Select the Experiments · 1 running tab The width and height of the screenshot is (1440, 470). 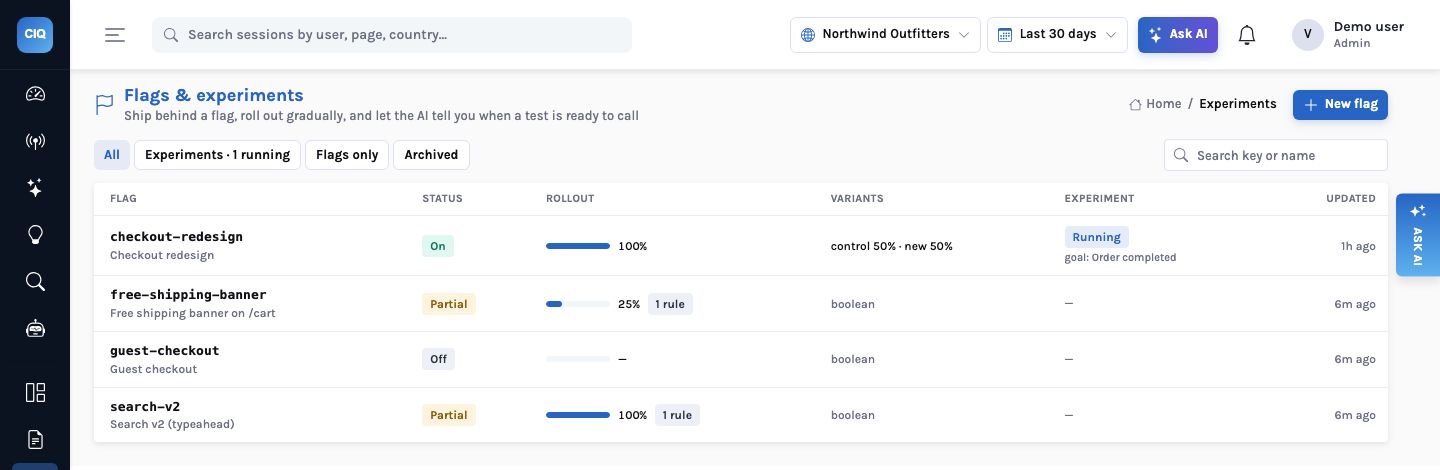pos(217,155)
